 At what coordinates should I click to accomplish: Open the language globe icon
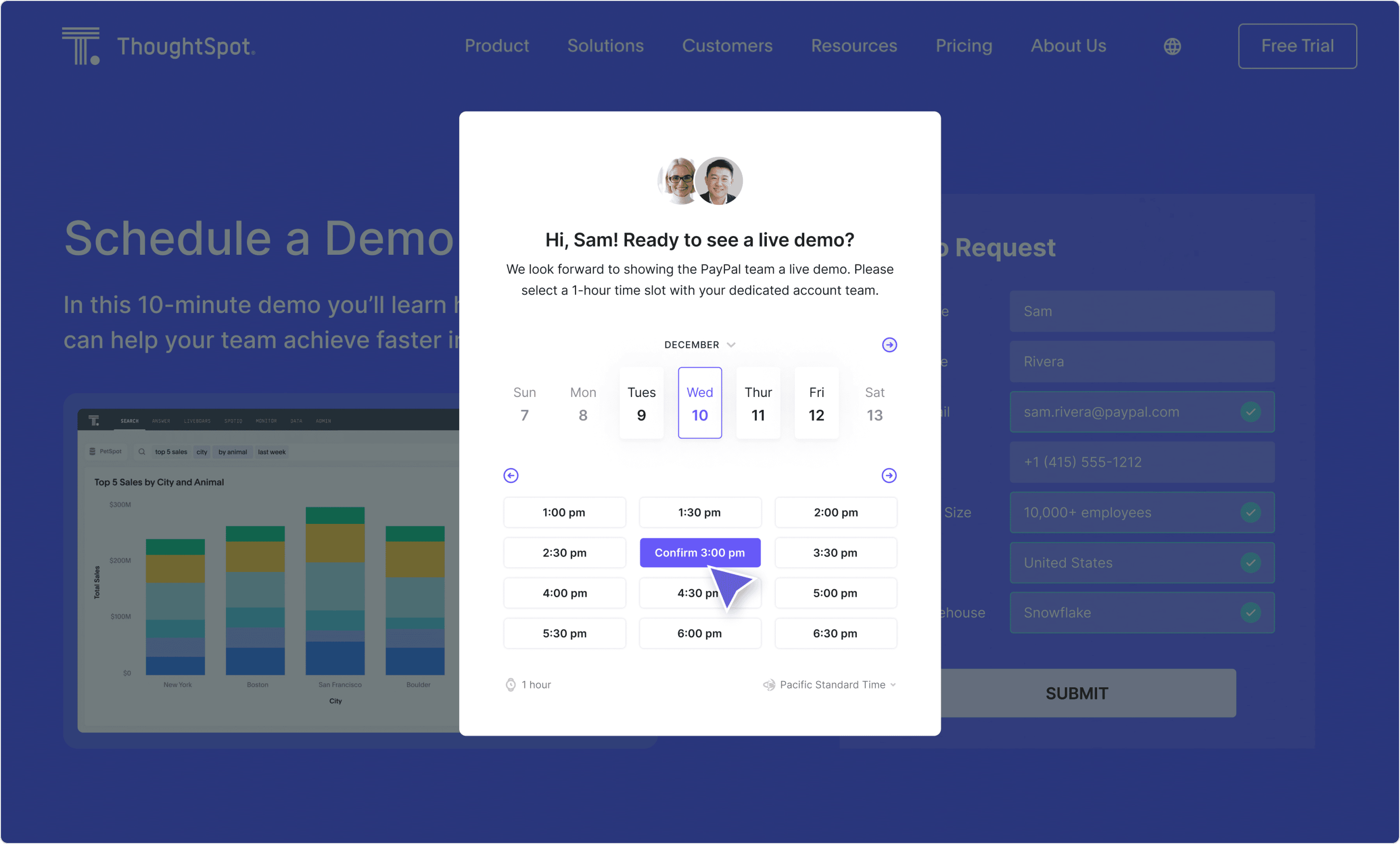pos(1172,46)
